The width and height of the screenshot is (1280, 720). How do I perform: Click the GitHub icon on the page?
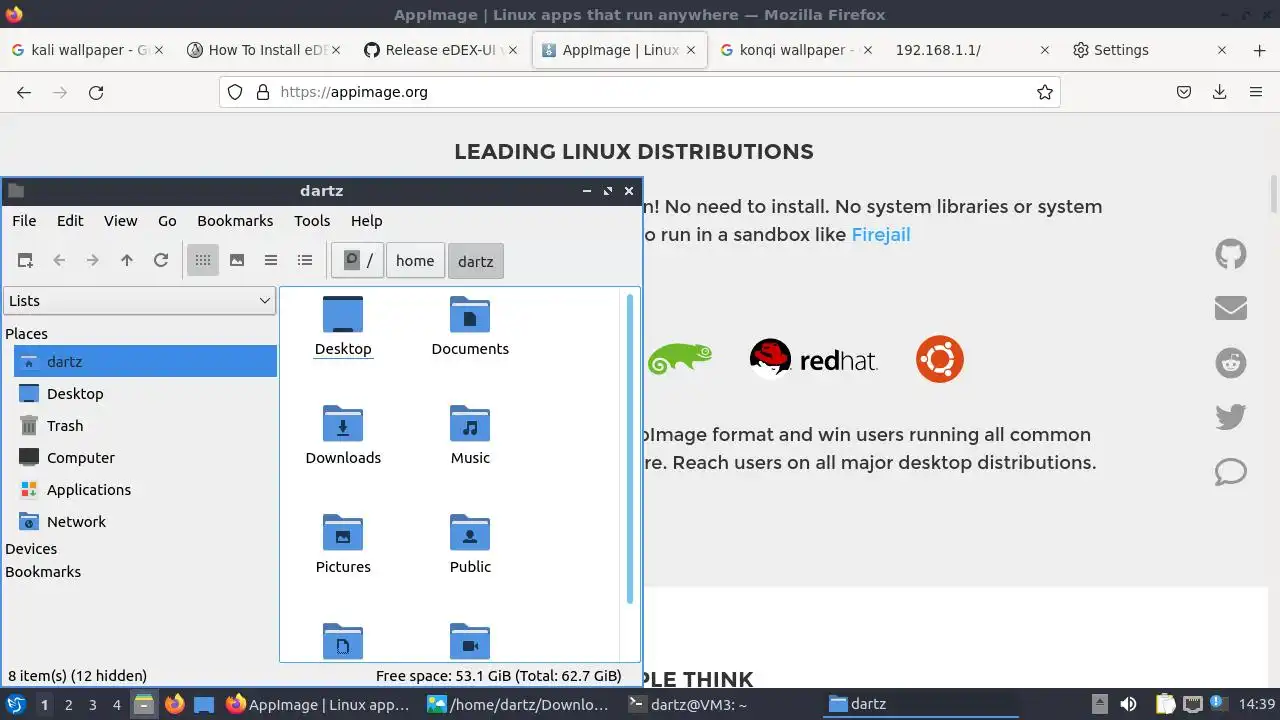(1231, 254)
